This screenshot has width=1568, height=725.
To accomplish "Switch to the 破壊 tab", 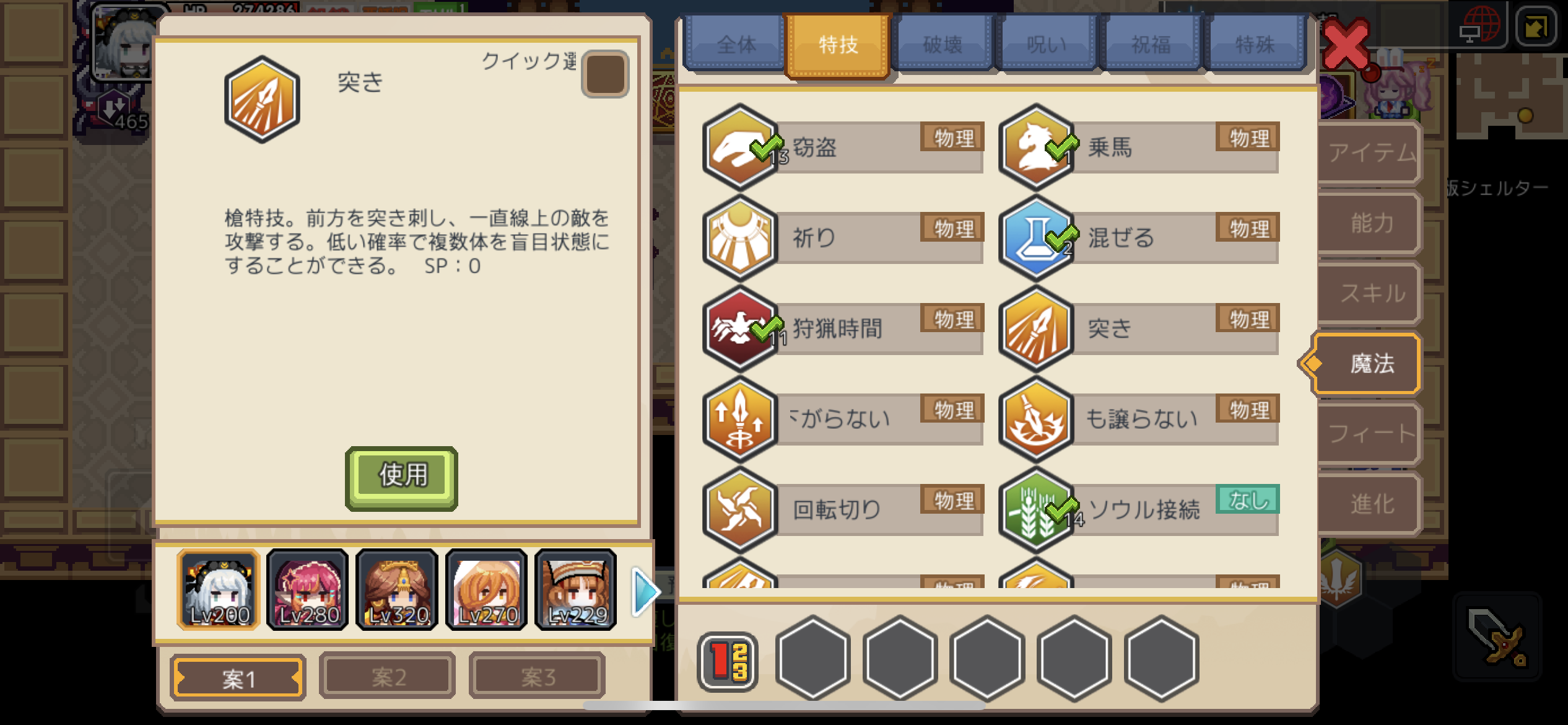I will pyautogui.click(x=943, y=45).
